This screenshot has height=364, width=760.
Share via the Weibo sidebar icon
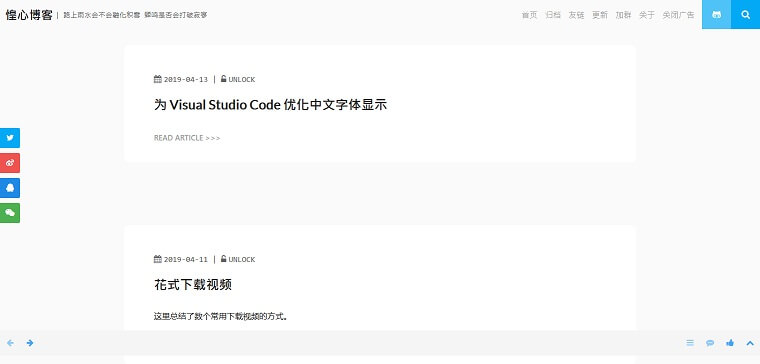click(x=10, y=163)
